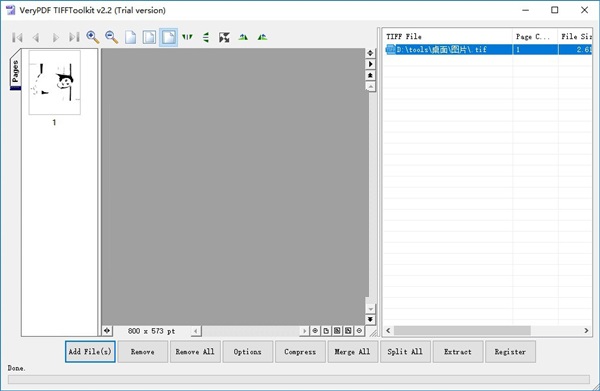Click the Split All button
The width and height of the screenshot is (600, 391).
405,352
